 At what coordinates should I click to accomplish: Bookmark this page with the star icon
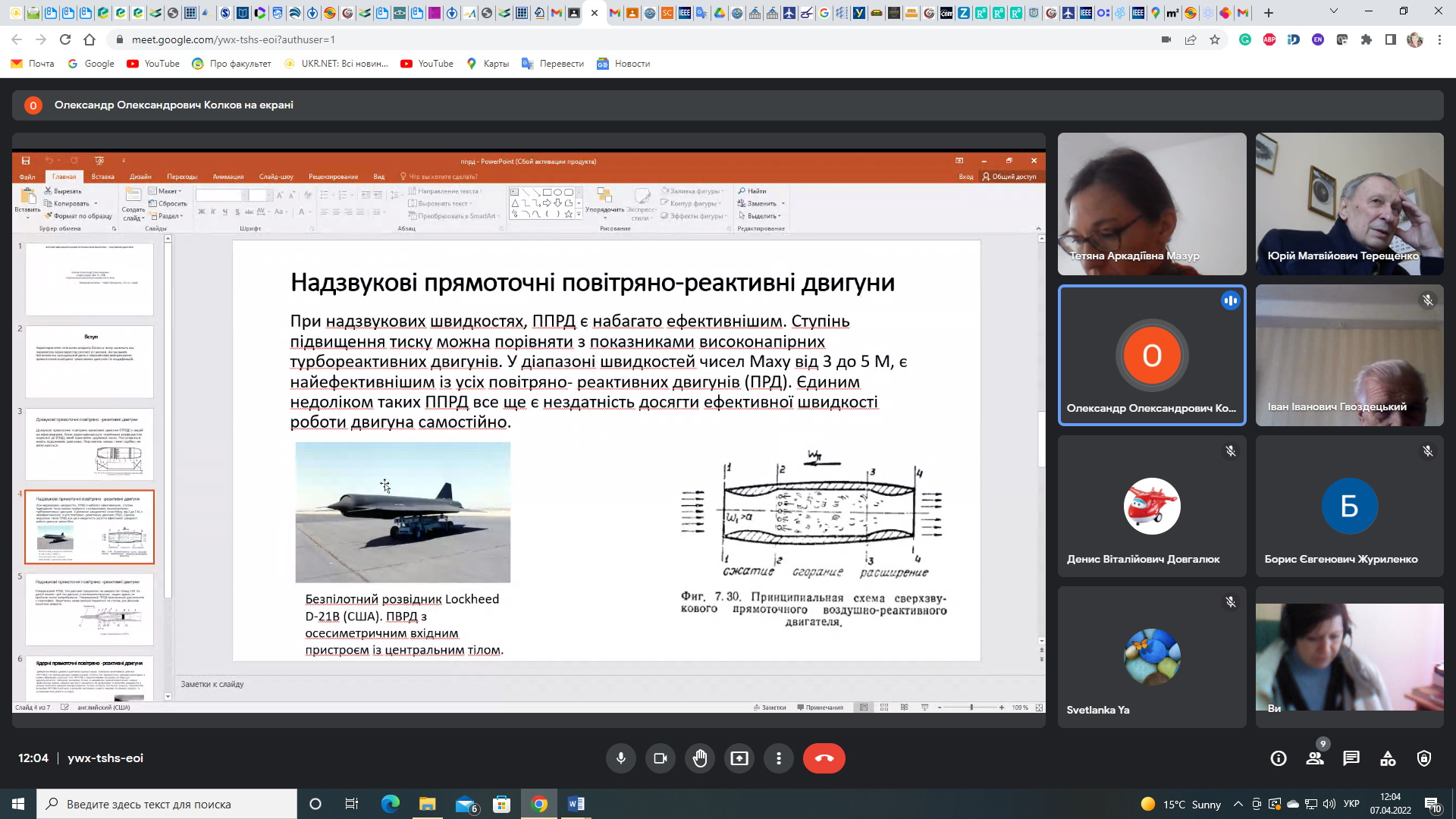coord(1215,39)
